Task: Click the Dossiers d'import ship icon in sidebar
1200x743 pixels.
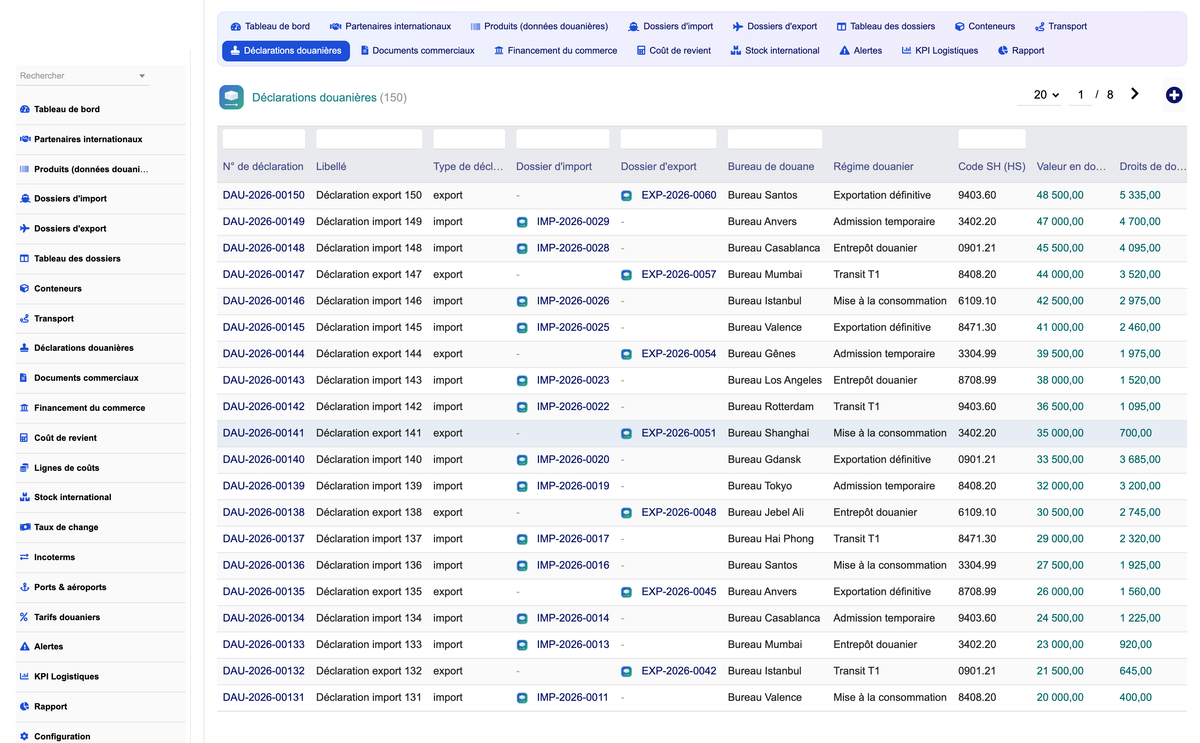Action: pos(25,199)
